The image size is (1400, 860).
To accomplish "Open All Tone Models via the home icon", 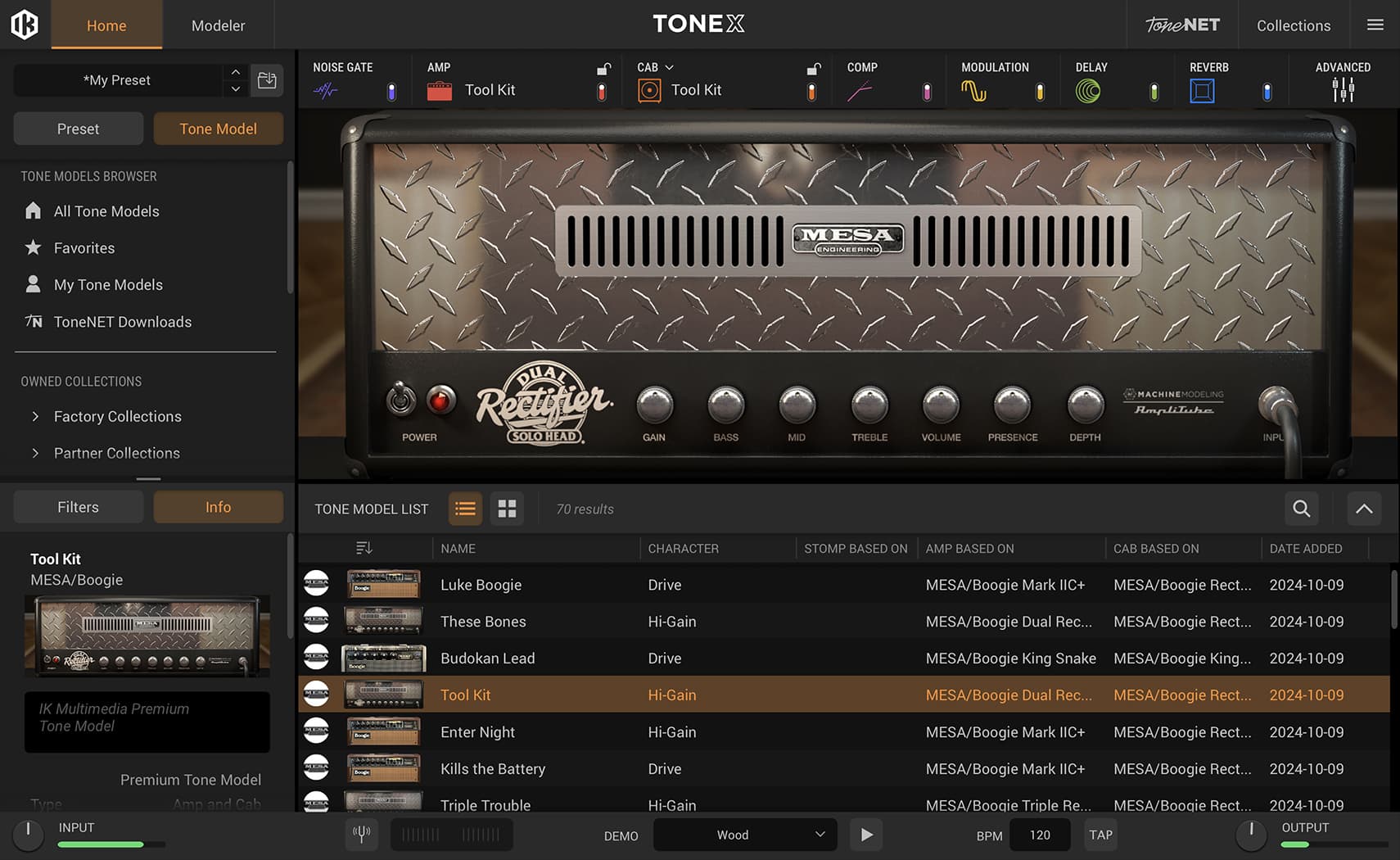I will pos(33,210).
